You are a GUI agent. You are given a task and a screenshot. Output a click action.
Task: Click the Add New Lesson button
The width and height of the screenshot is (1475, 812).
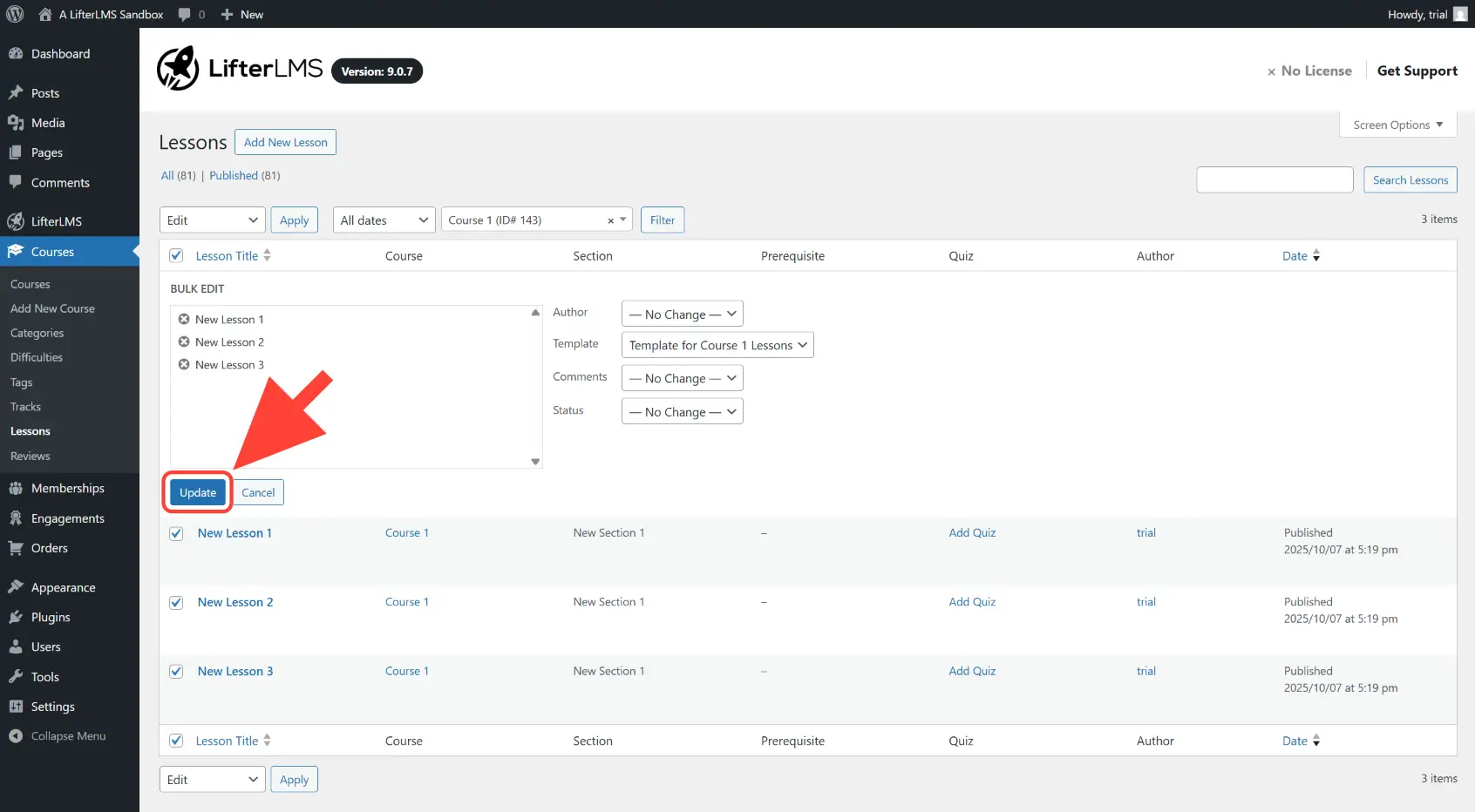click(285, 142)
